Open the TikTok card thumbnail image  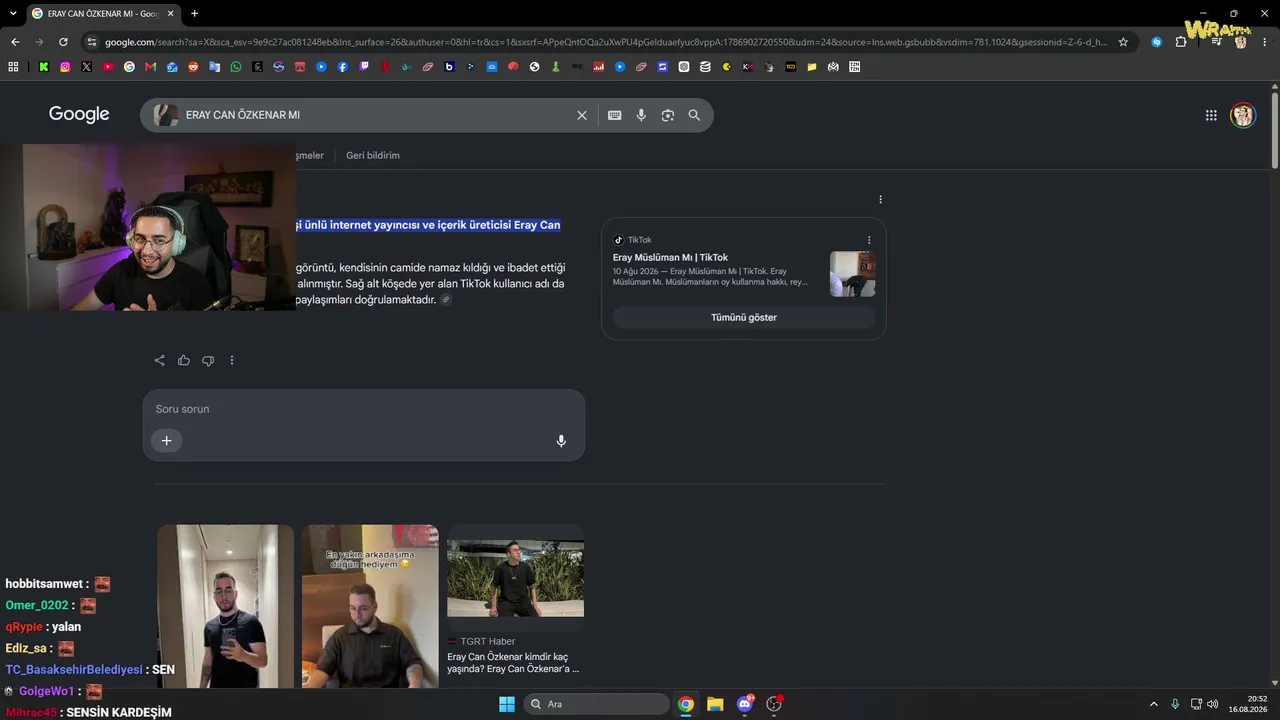[853, 274]
